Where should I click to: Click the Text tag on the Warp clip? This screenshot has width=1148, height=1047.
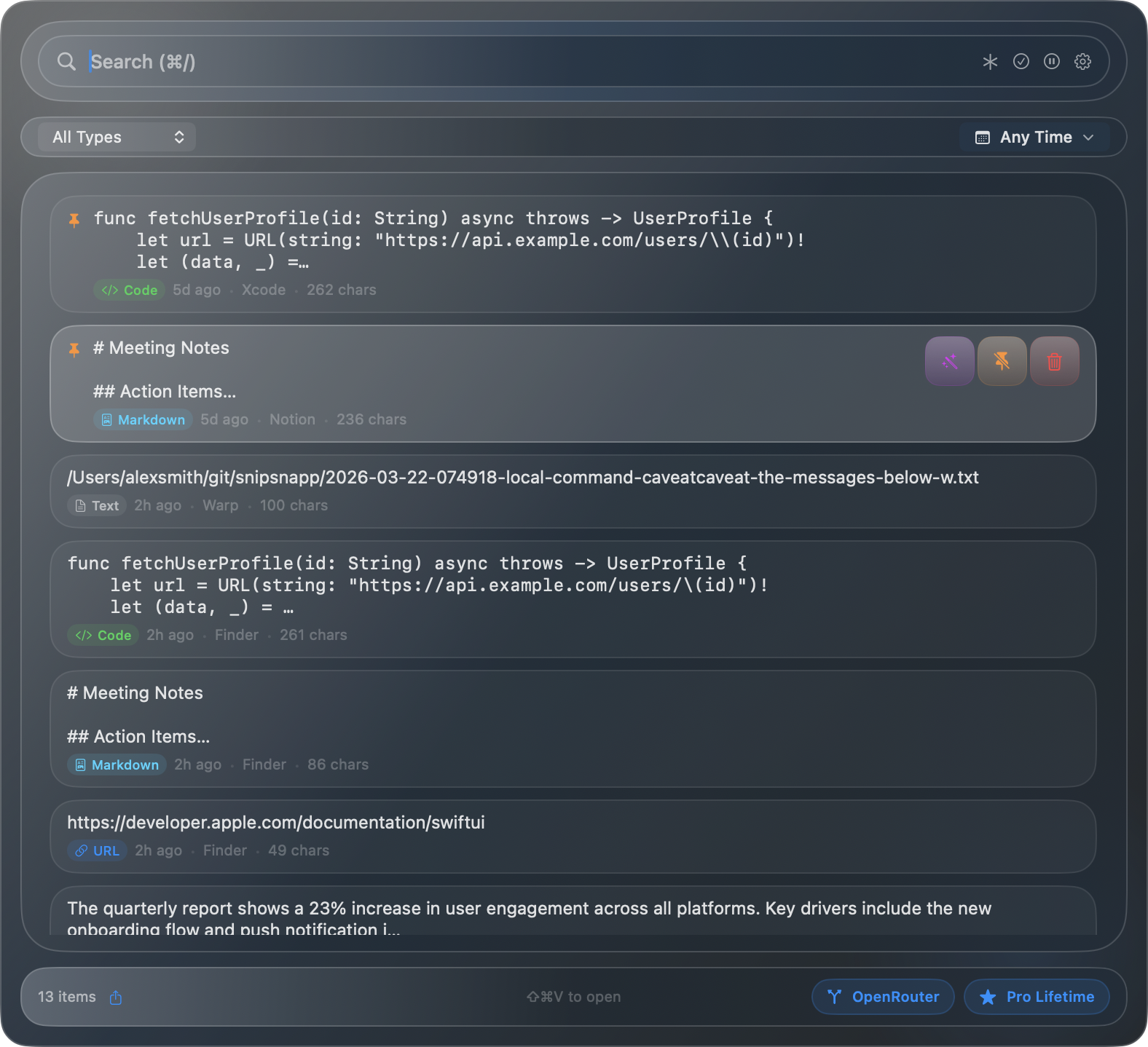click(97, 505)
